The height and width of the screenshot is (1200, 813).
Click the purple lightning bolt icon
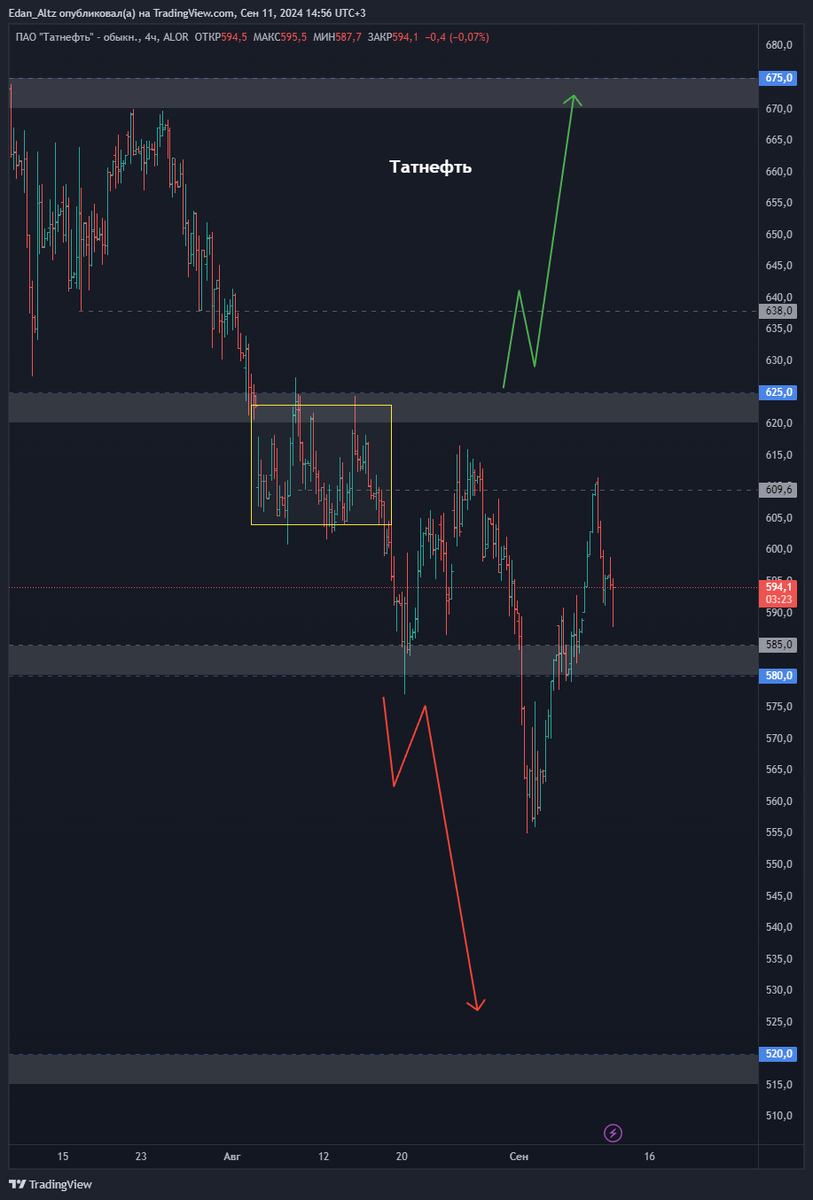613,1133
